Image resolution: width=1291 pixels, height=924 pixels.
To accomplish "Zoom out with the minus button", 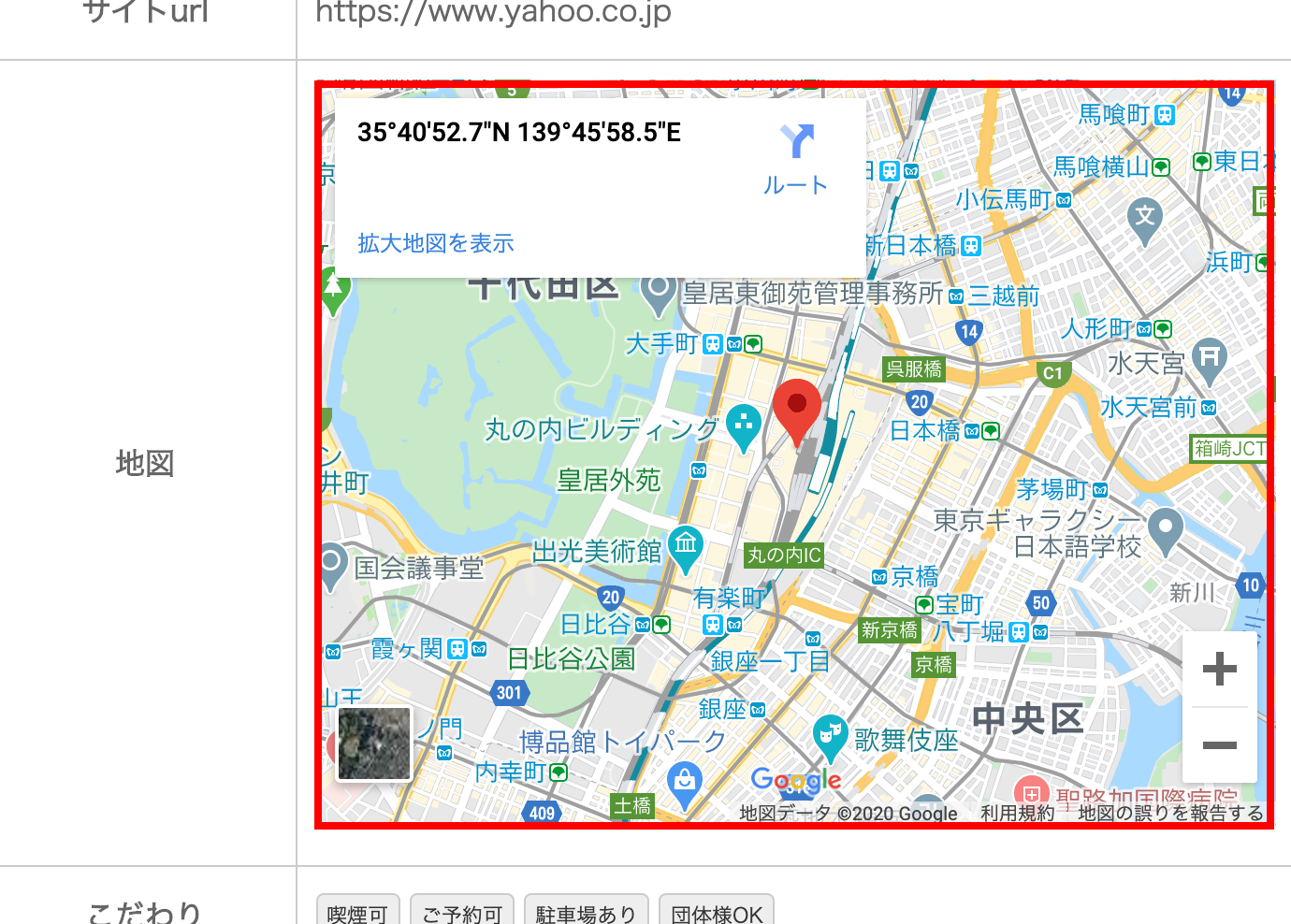I will (1219, 745).
